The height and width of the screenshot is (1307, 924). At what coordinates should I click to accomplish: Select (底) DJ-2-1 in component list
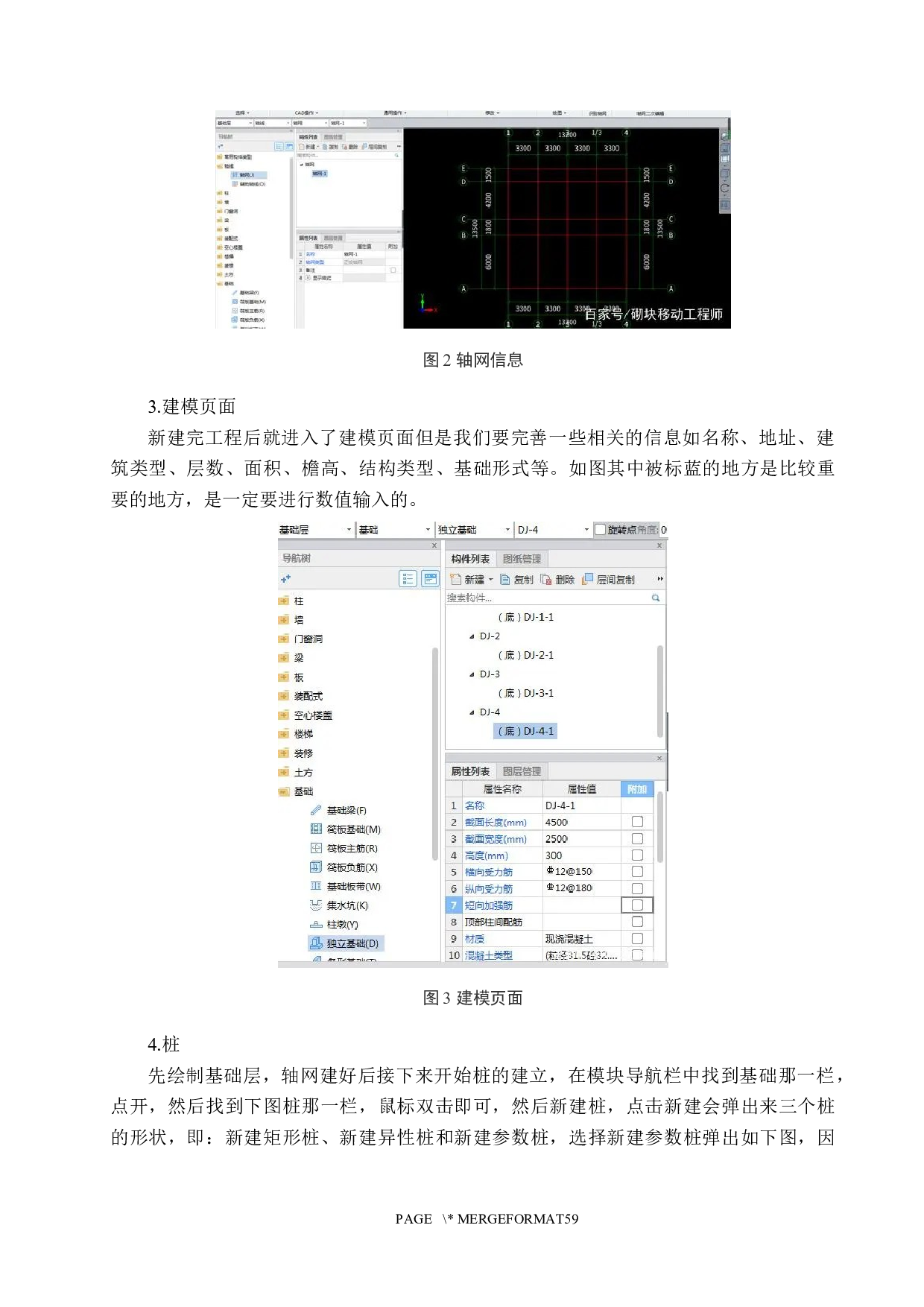(x=526, y=655)
